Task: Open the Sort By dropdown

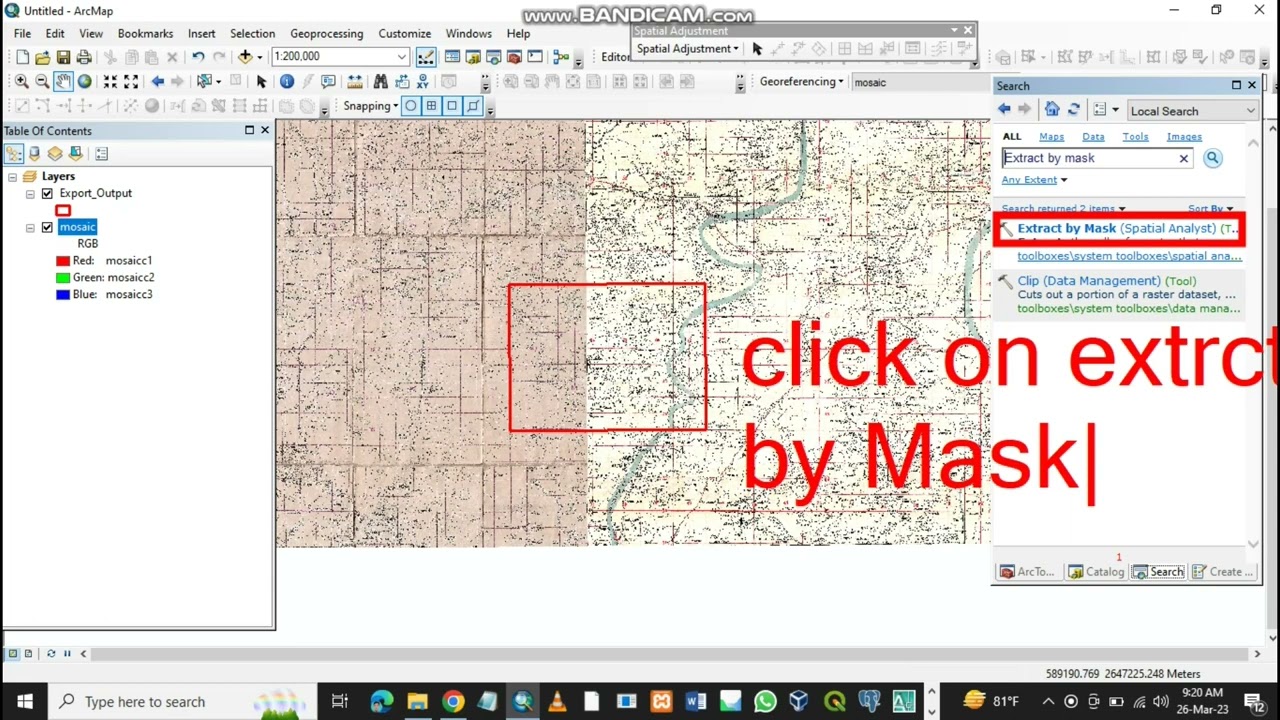Action: (x=1210, y=209)
